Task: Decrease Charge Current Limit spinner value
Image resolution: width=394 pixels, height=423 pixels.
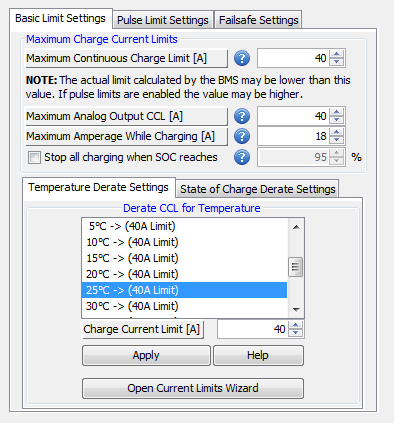Action: tap(296, 333)
